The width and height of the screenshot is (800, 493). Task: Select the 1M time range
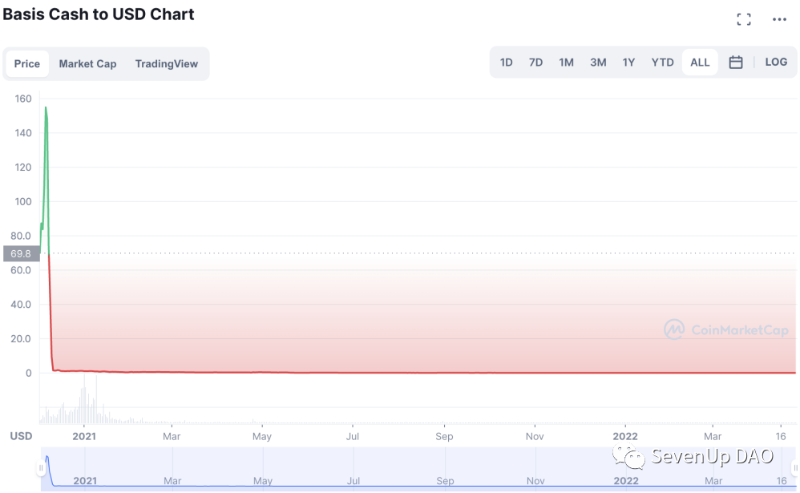(566, 62)
